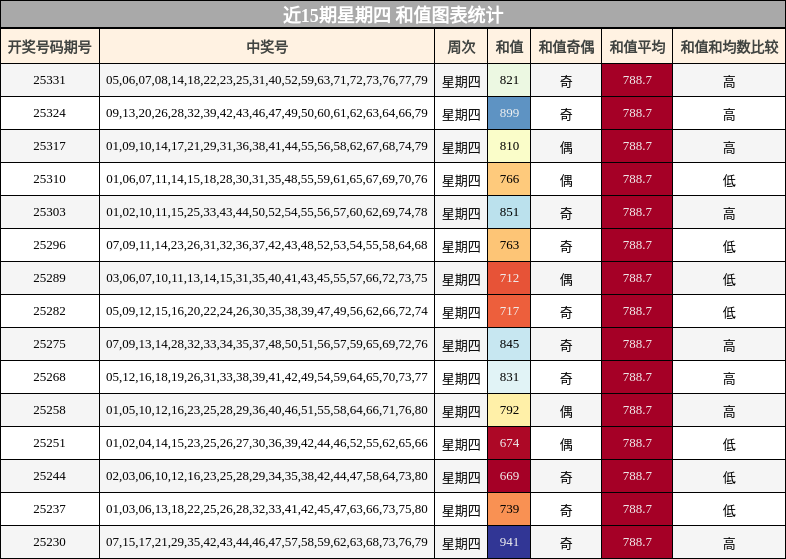Click the sum value cell 674
This screenshot has width=786, height=559.
point(509,443)
